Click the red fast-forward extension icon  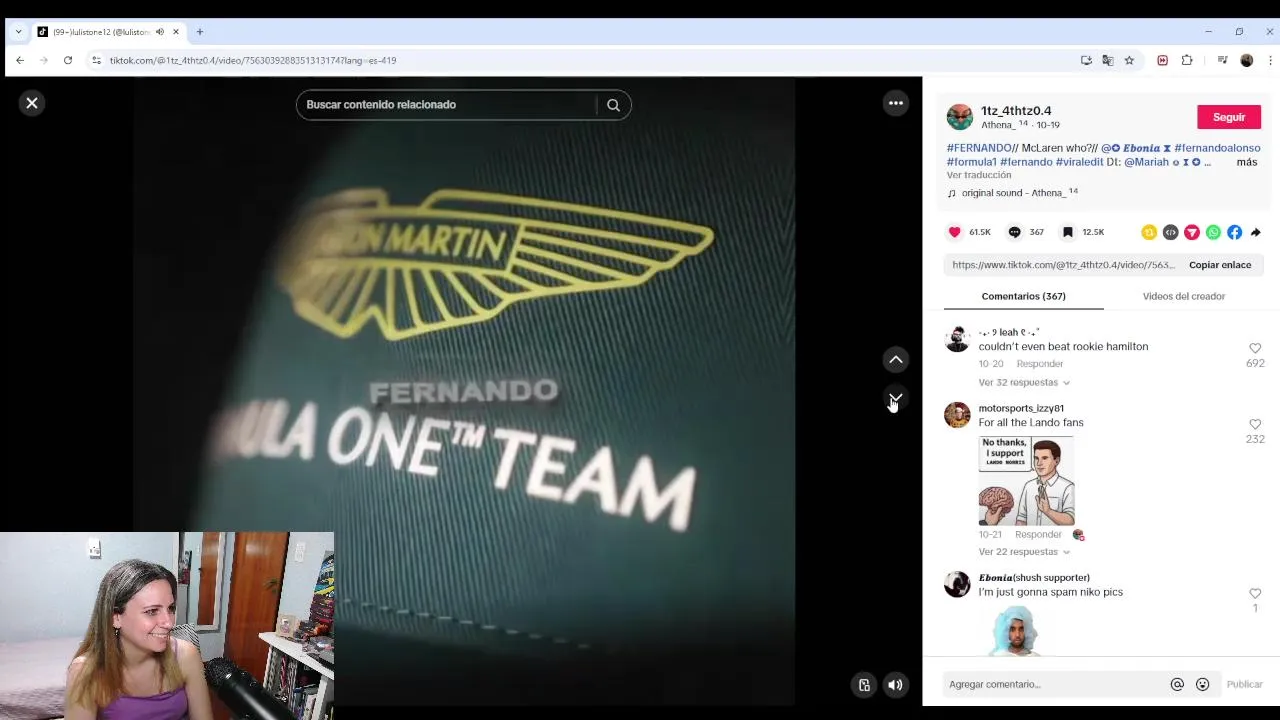coord(1162,60)
